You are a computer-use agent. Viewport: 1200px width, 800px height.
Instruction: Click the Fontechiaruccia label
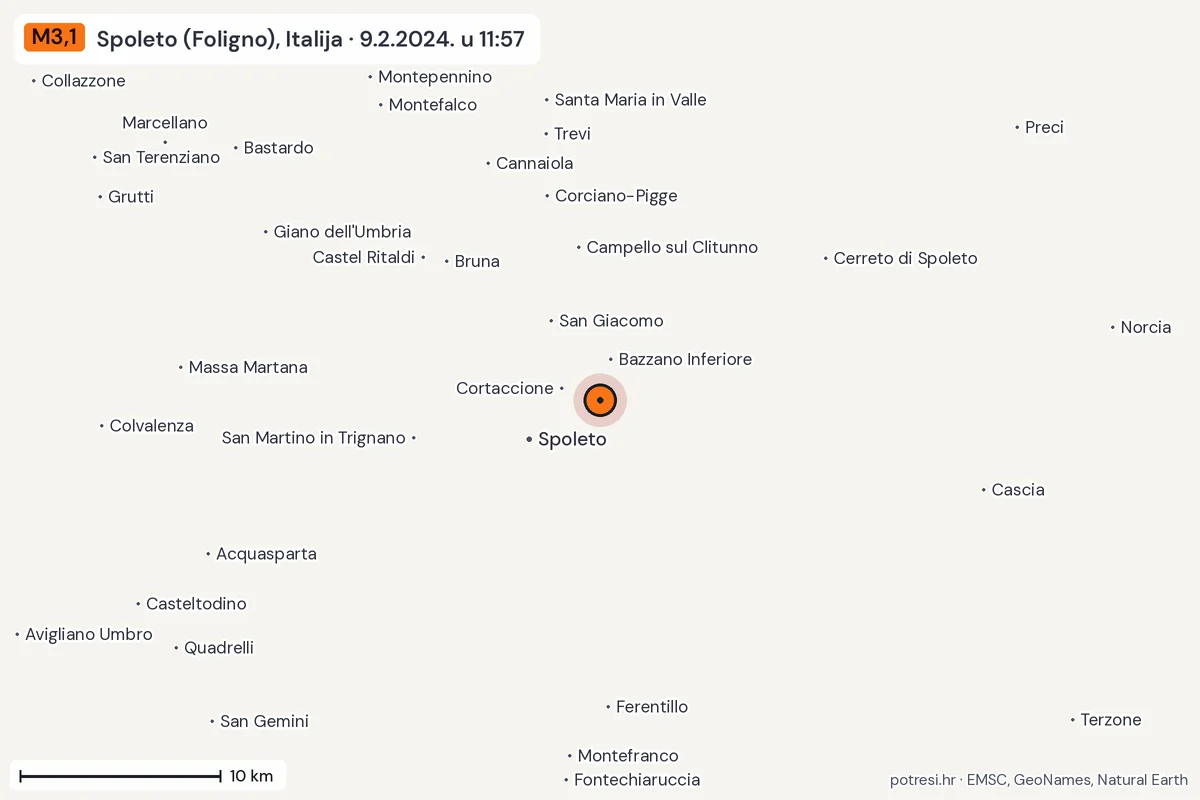click(x=637, y=780)
